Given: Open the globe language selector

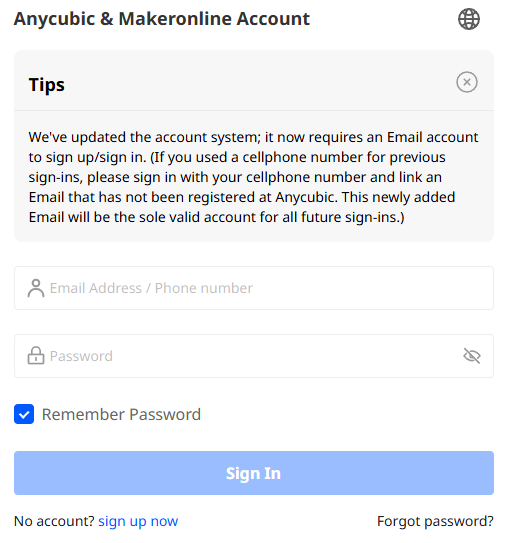Looking at the screenshot, I should click(469, 19).
